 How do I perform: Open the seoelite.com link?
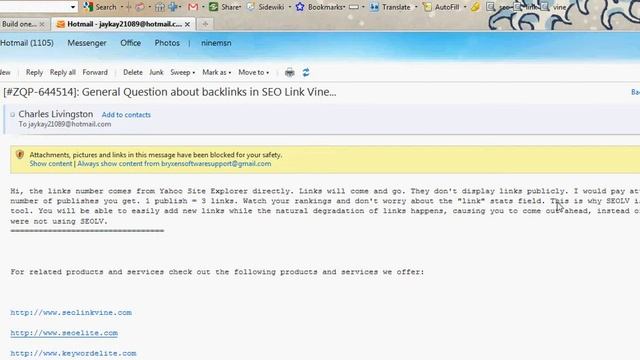pos(64,333)
